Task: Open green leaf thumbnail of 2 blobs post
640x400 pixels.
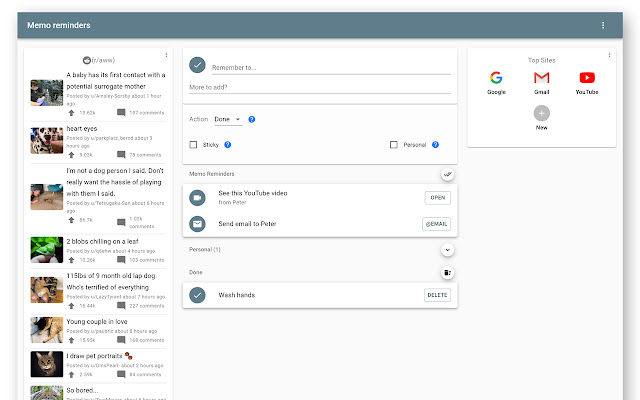Action: [47, 249]
